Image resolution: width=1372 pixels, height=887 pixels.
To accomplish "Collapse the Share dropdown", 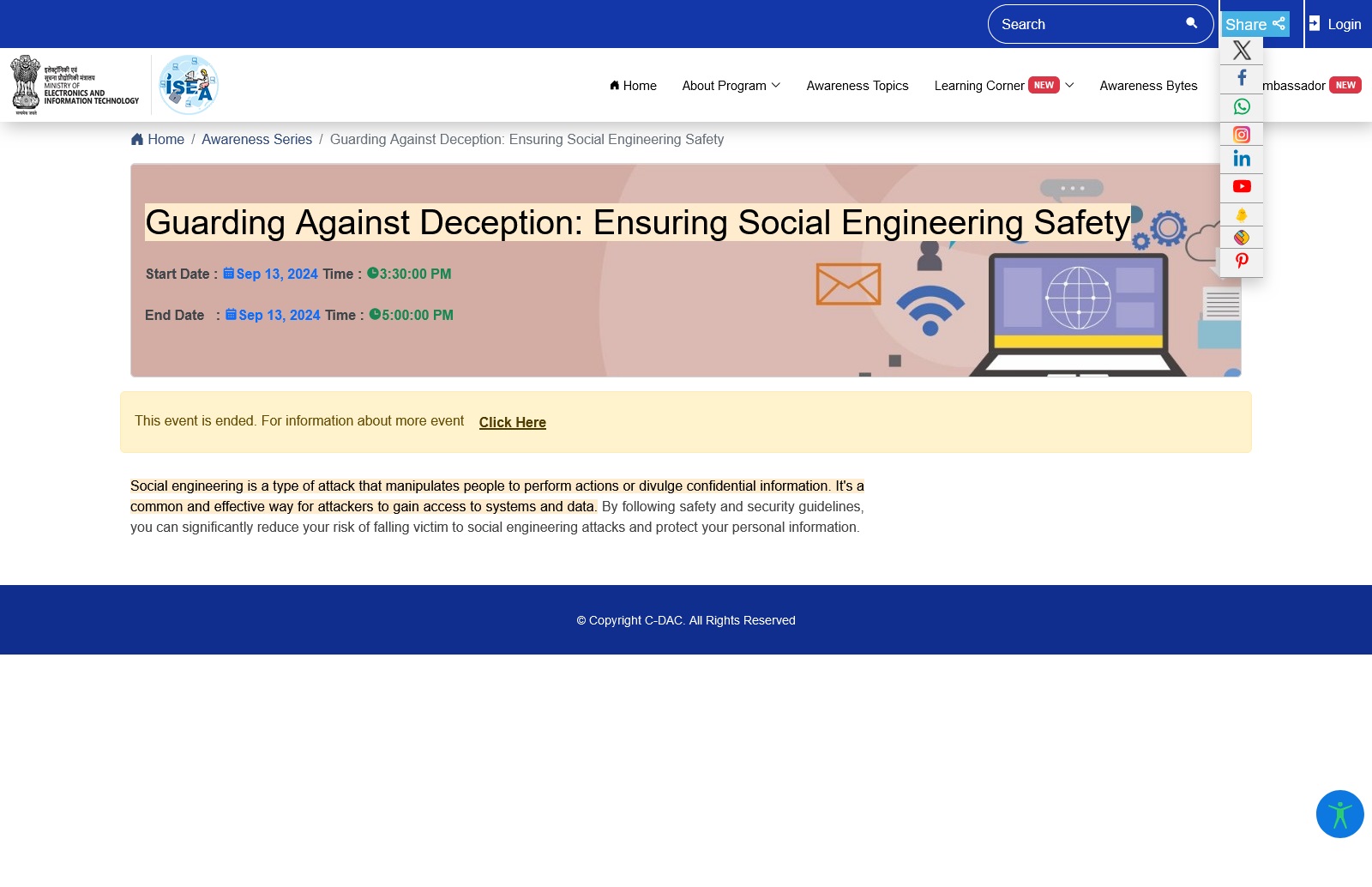I will [1255, 24].
